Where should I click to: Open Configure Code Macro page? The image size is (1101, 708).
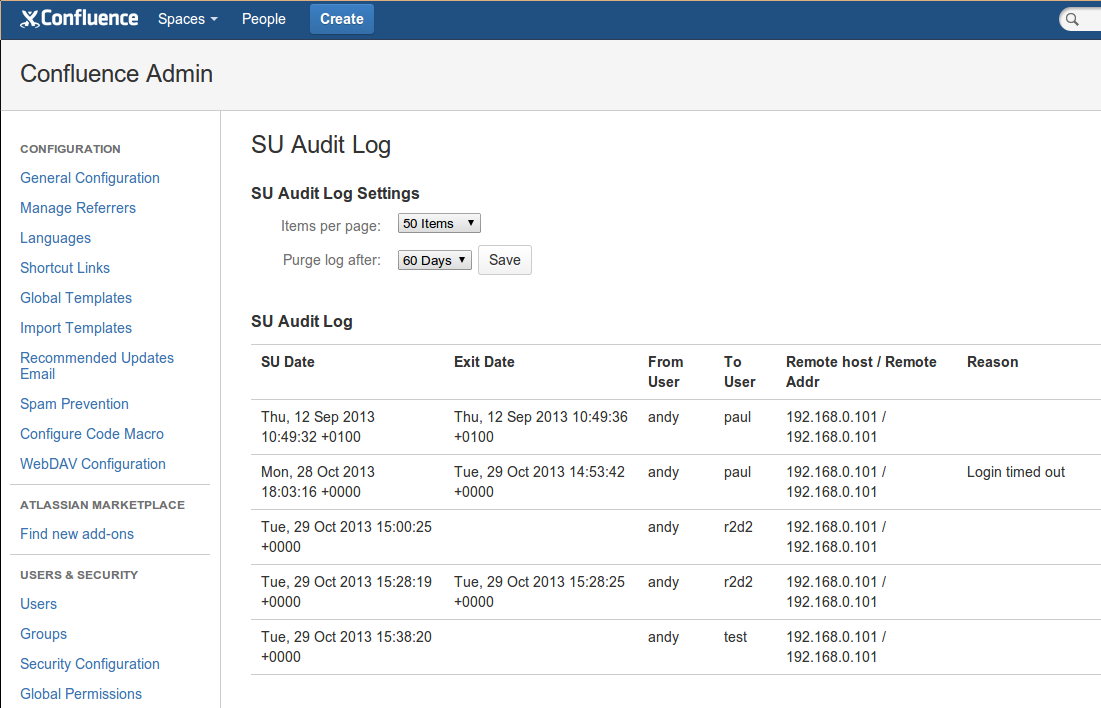pyautogui.click(x=92, y=434)
